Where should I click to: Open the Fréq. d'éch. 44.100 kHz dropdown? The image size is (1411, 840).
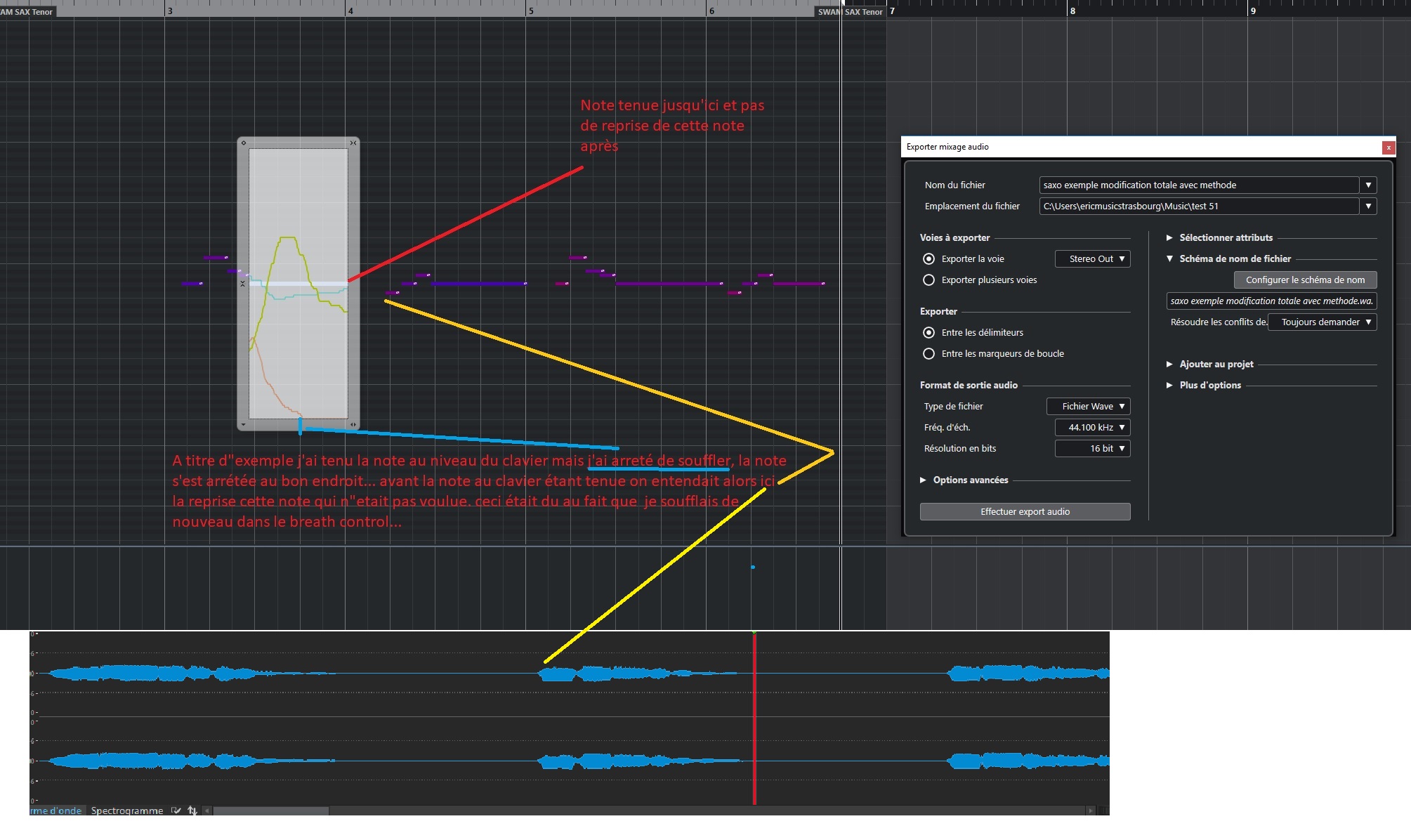click(1092, 428)
